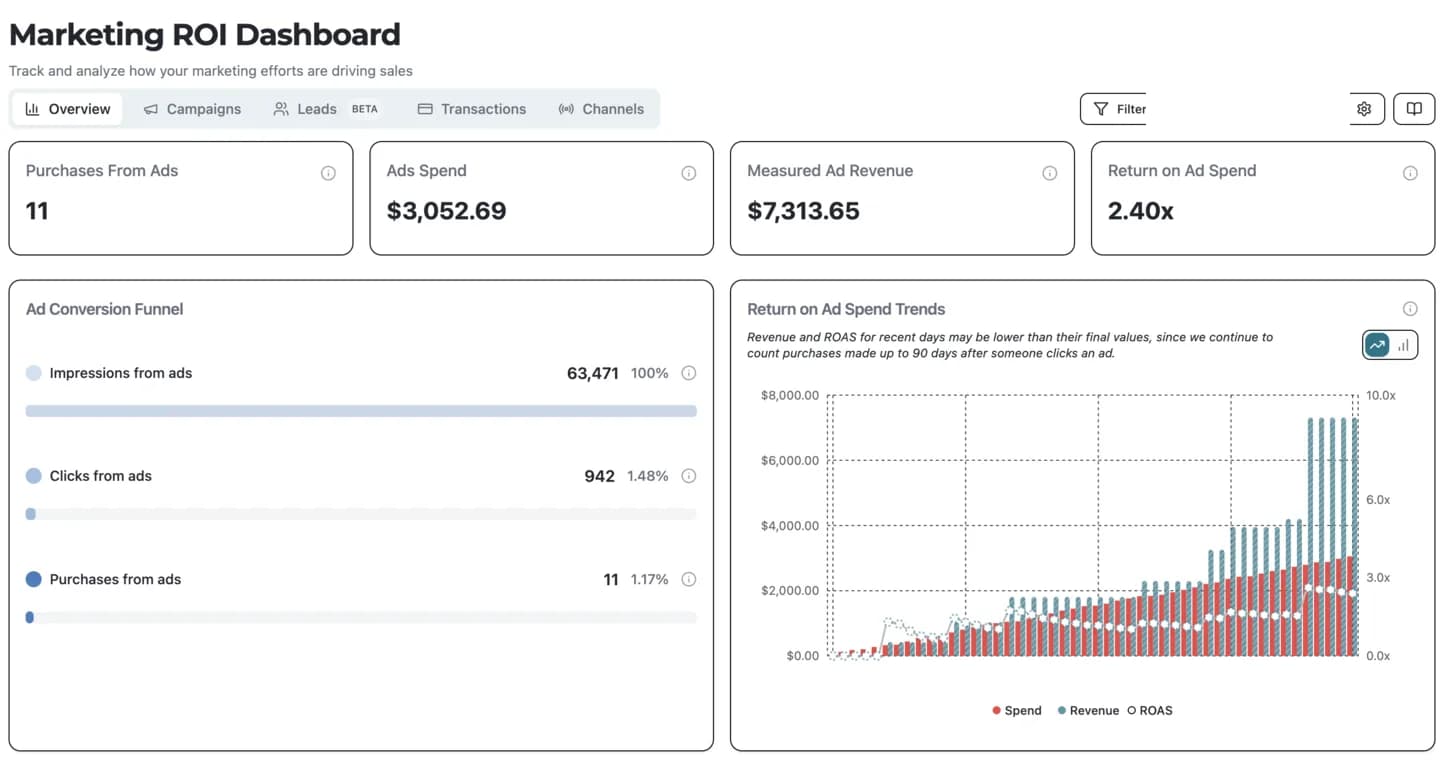Click the 942 clicks count
This screenshot has height=782, width=1440.
(x=600, y=476)
